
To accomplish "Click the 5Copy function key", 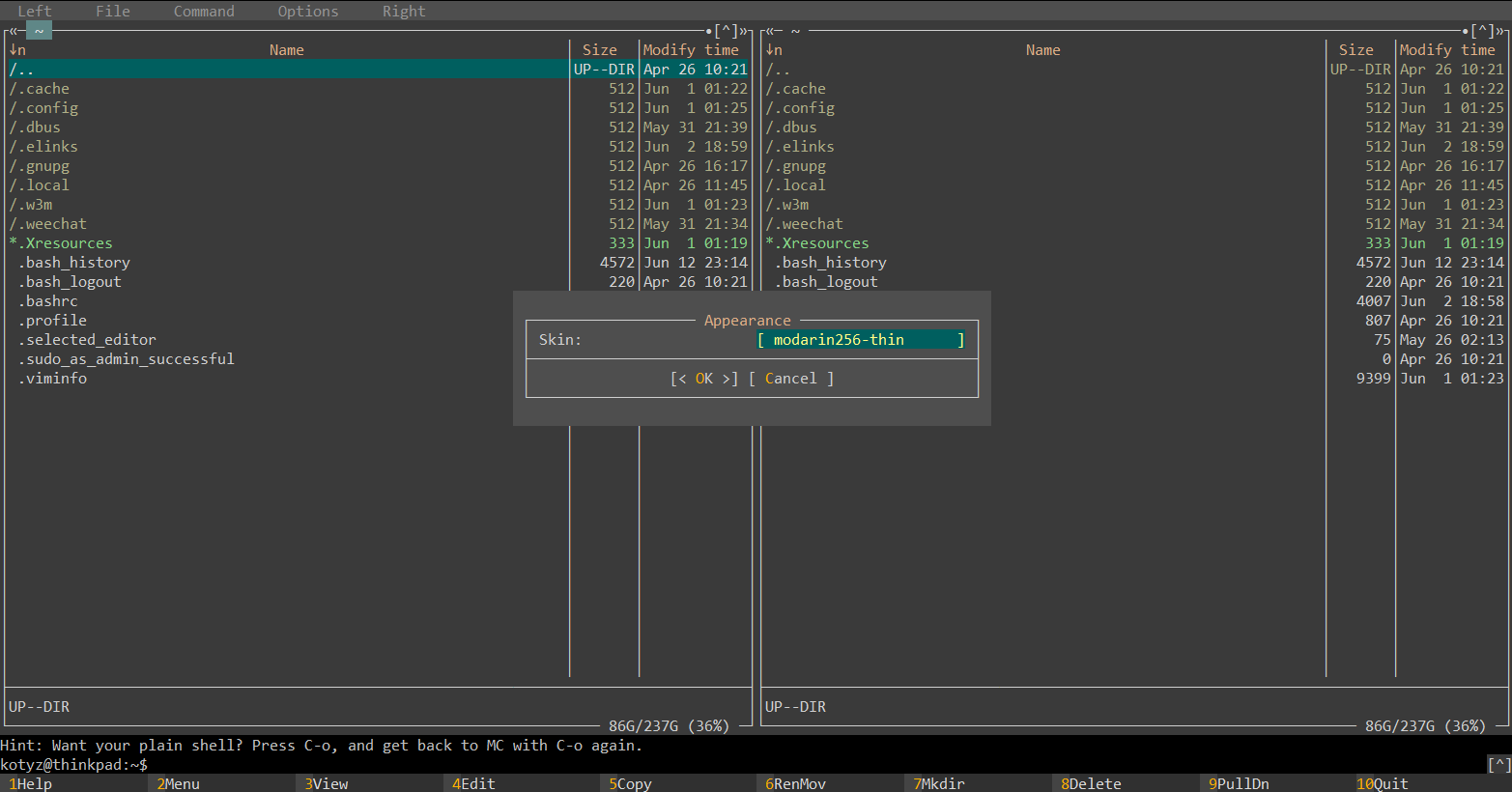I will (x=633, y=783).
